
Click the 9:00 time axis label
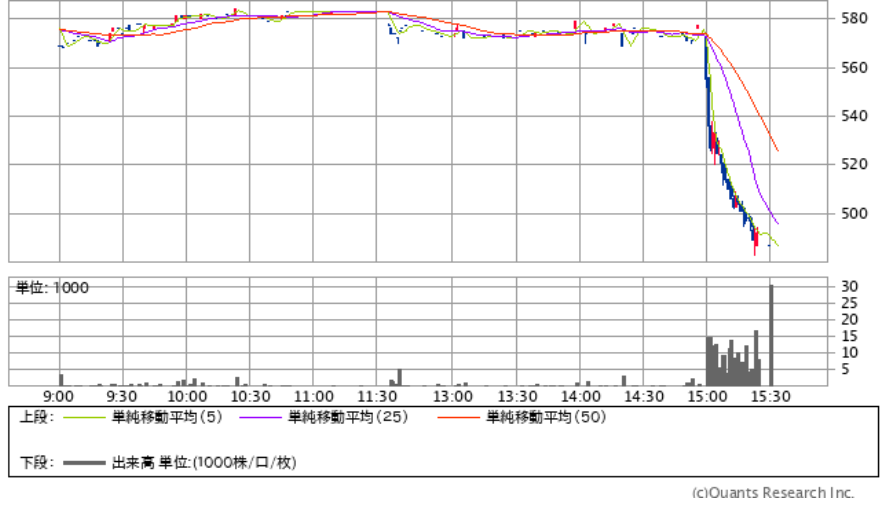point(60,396)
